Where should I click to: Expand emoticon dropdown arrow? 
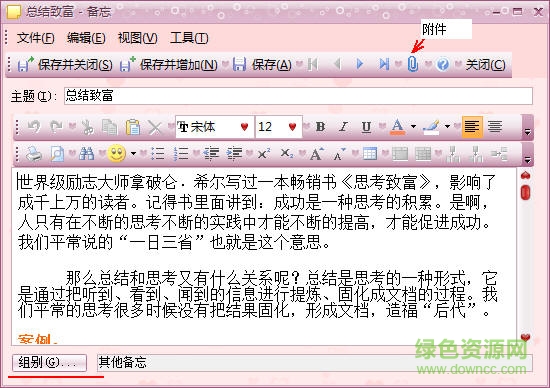pos(133,154)
